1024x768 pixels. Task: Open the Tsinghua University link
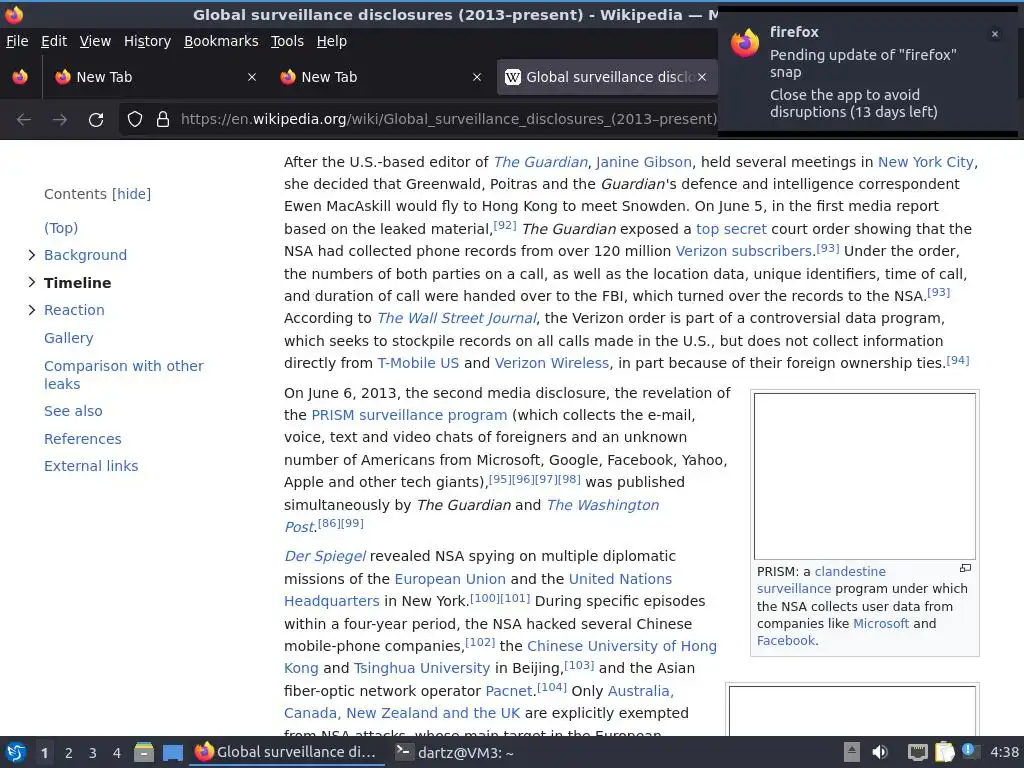(422, 668)
